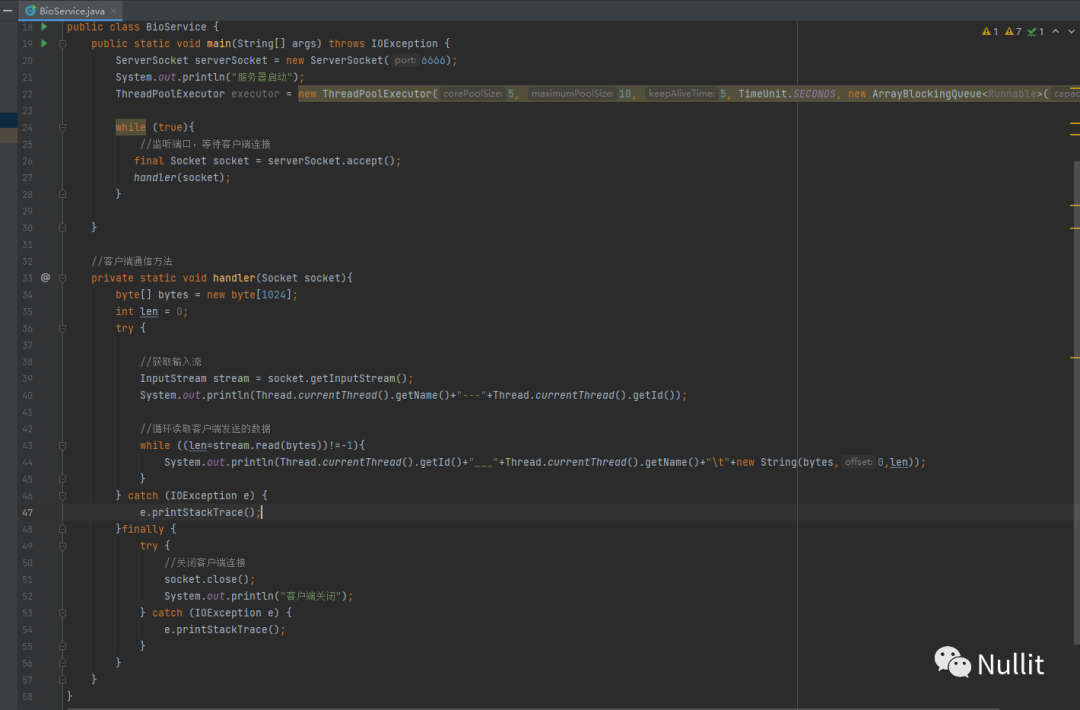
Task: Collapse the finally block at line 48
Action: [63, 529]
